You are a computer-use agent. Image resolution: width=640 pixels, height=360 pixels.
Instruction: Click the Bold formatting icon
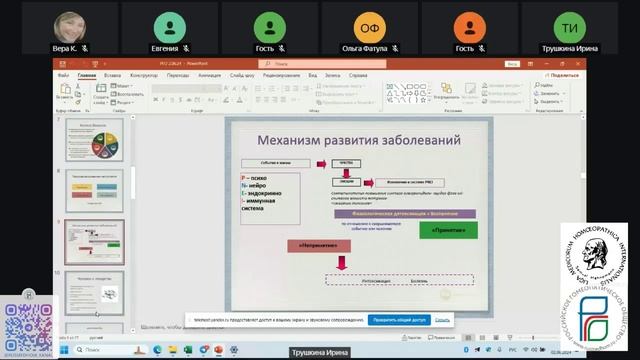coord(156,100)
